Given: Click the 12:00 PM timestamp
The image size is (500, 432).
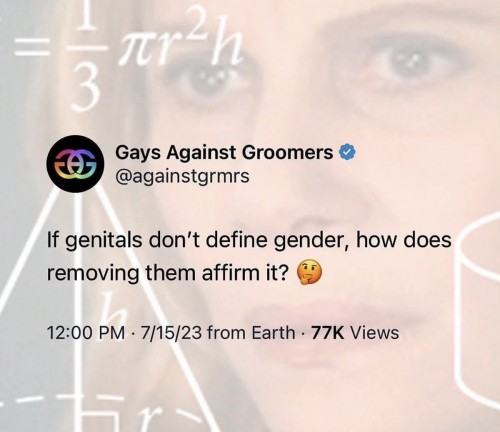Looking at the screenshot, I should [x=87, y=333].
